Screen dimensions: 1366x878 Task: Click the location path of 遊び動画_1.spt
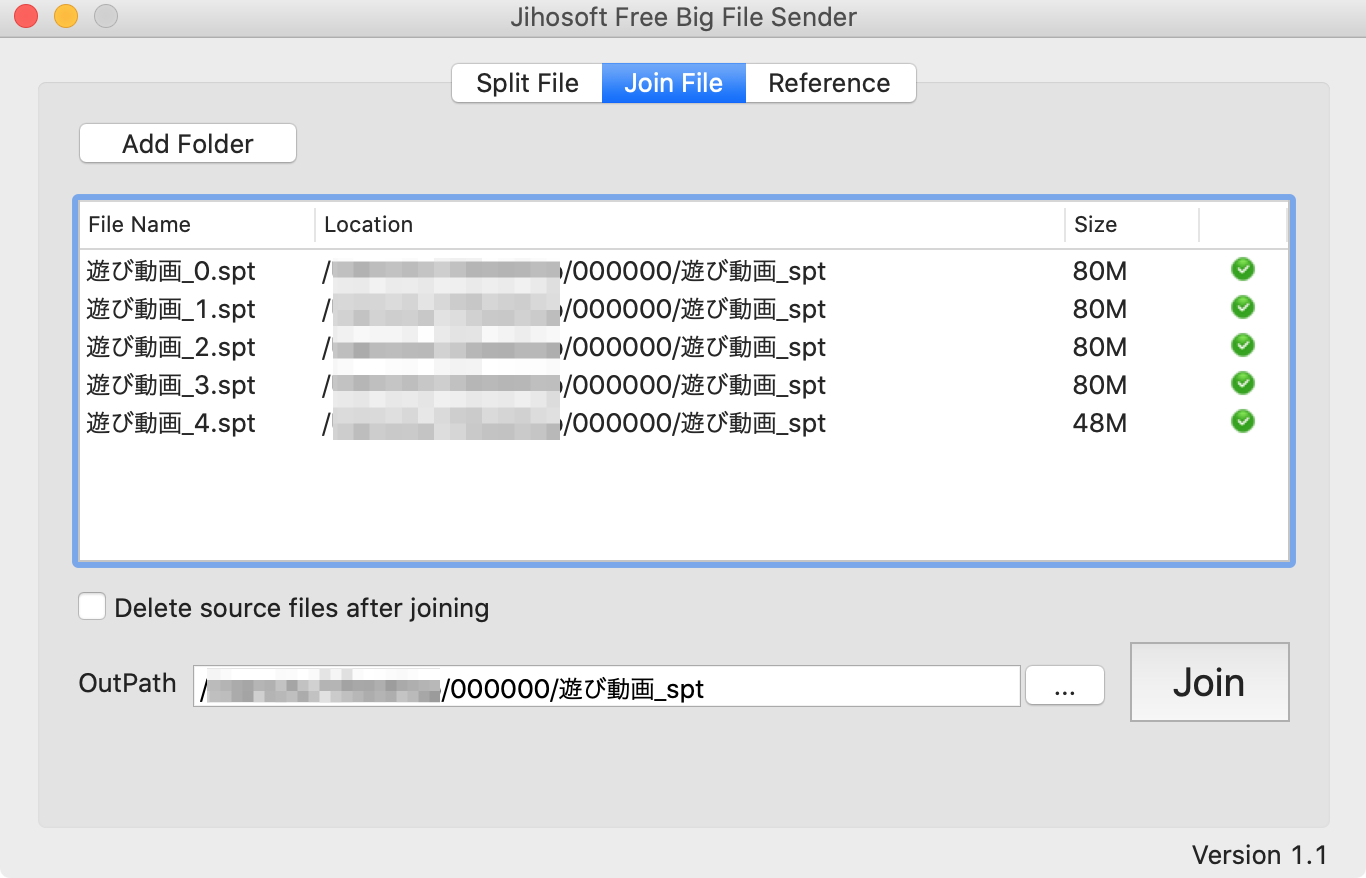574,309
